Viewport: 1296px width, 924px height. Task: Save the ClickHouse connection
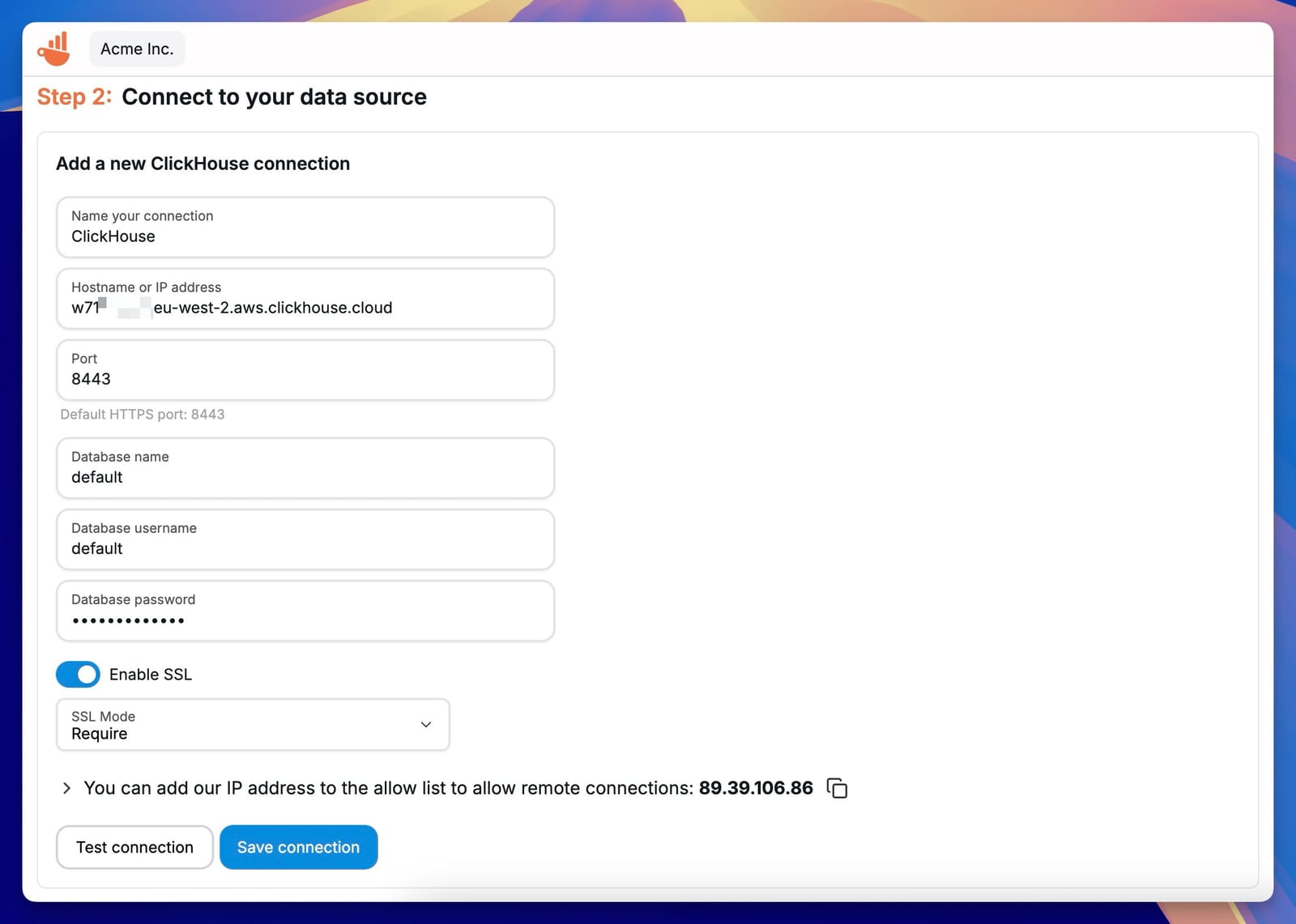coord(298,847)
